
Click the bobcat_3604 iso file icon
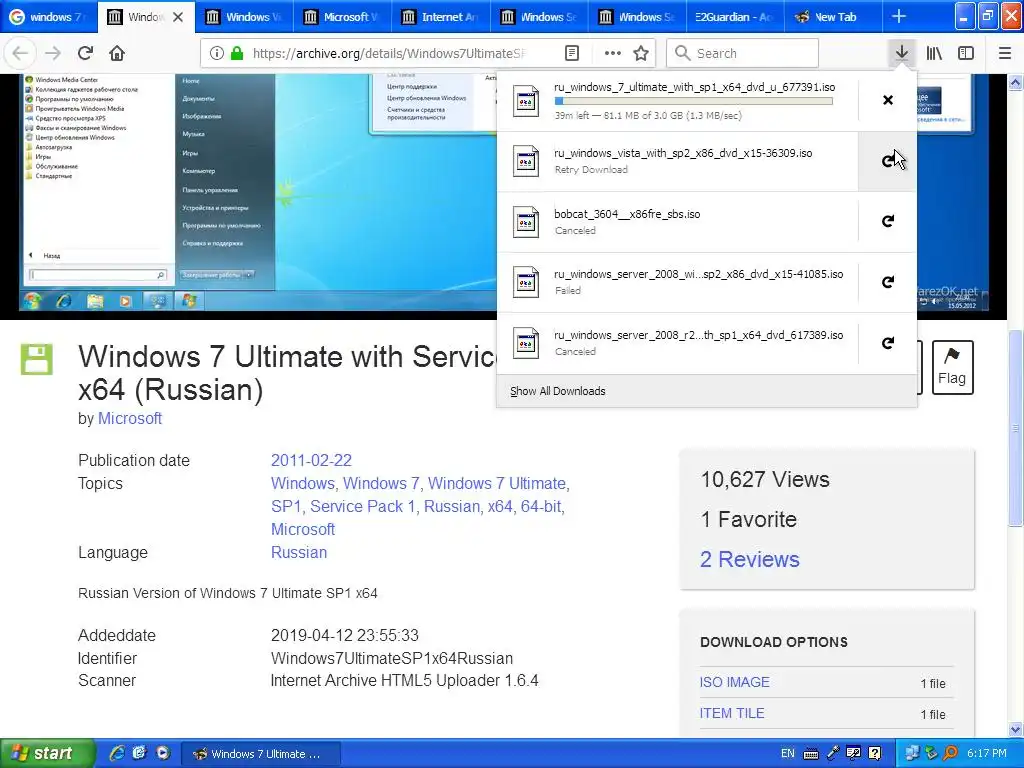coord(526,222)
